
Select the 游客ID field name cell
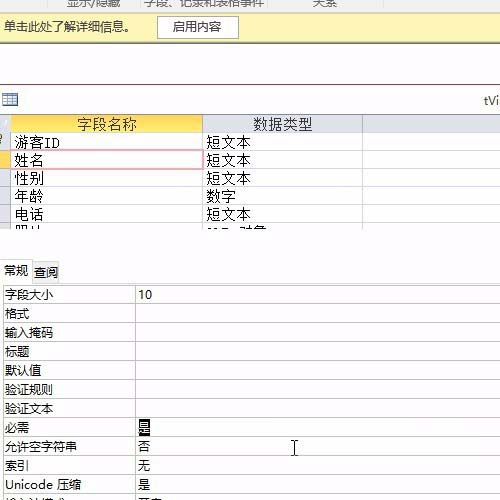(x=107, y=142)
